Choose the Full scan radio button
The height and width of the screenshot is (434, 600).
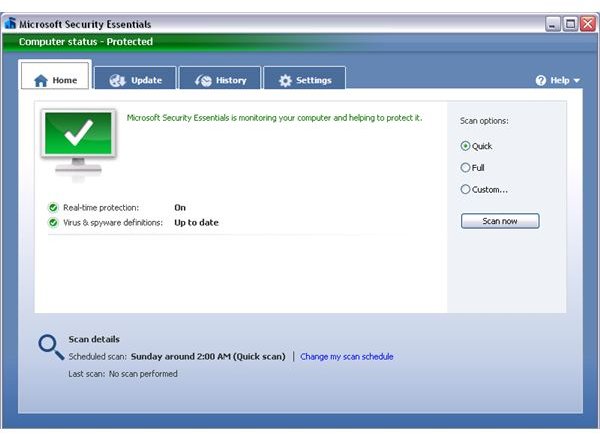coord(465,168)
